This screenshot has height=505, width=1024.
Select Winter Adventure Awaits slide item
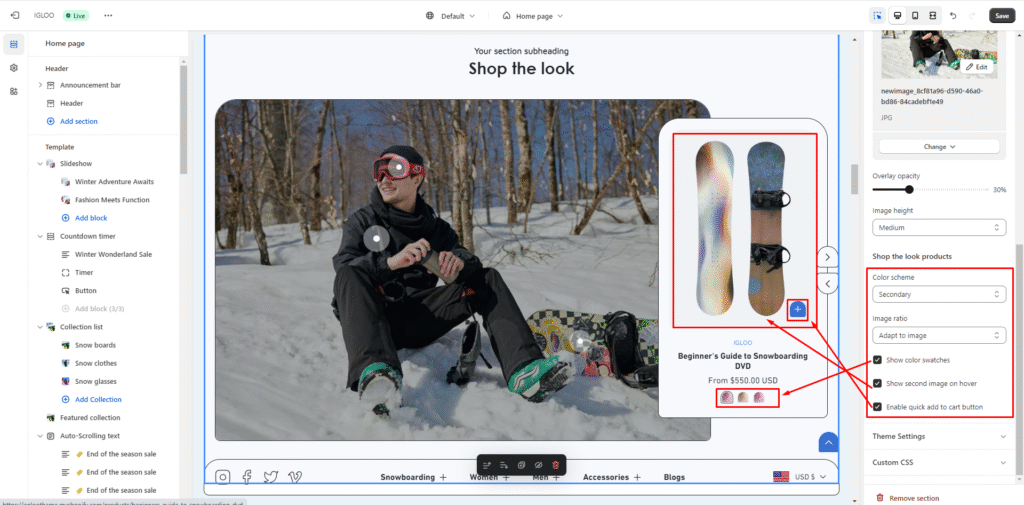point(114,182)
